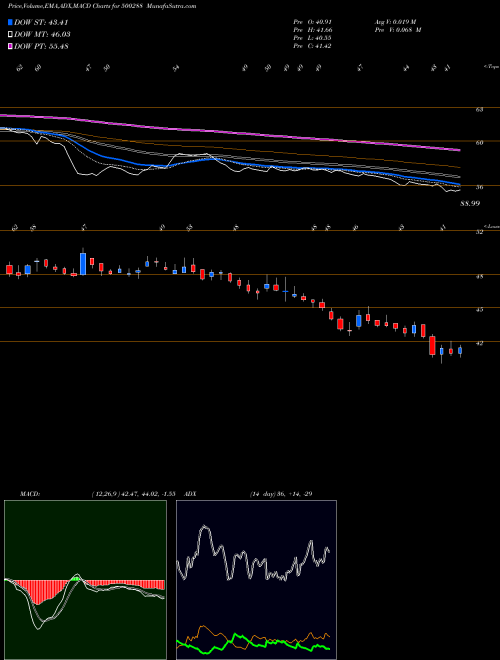The image size is (500, 660).
Task: Click the 42 axis label on candlestick chart
Action: 480,343
